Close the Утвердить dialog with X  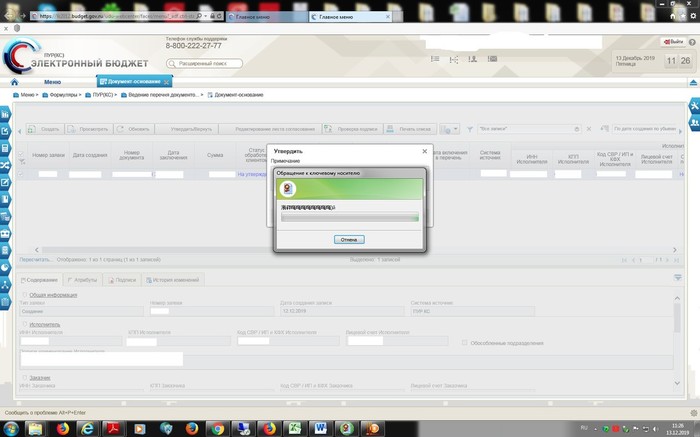[424, 151]
